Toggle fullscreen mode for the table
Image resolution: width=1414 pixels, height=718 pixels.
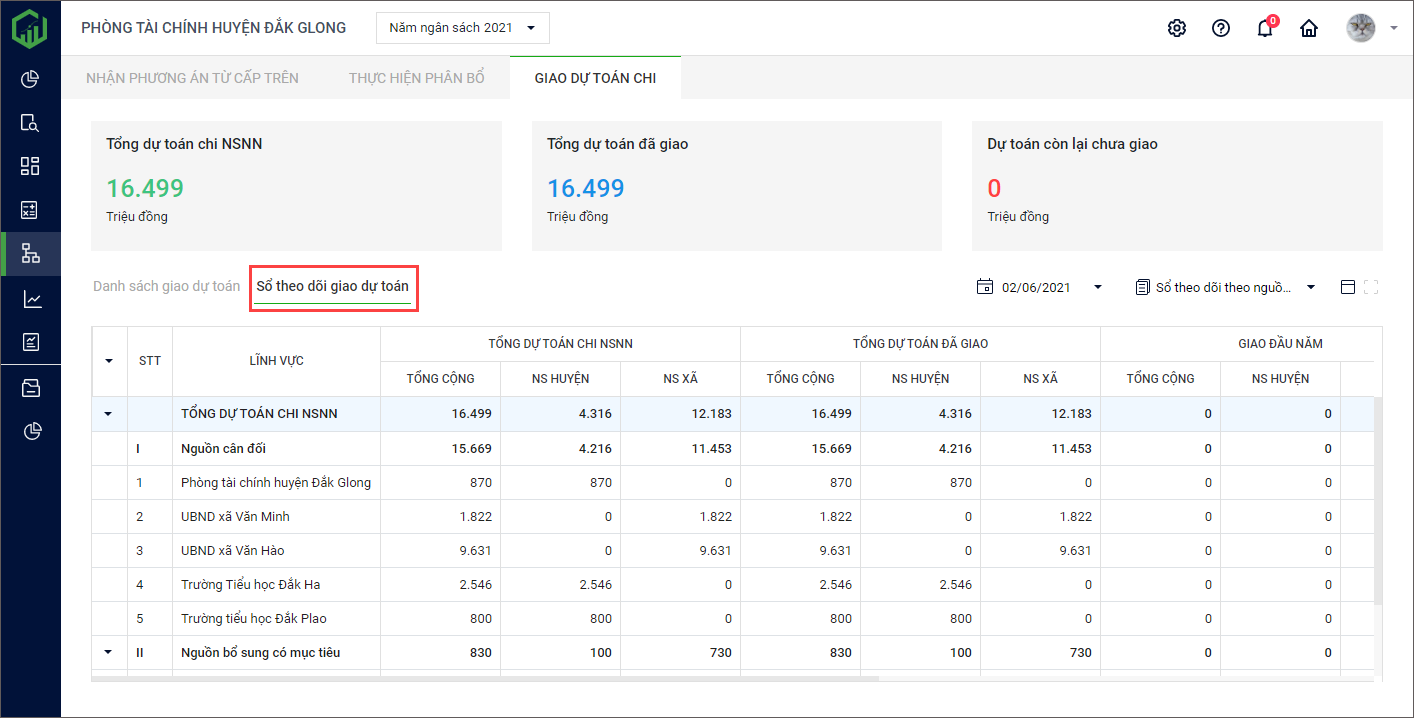pos(1371,287)
